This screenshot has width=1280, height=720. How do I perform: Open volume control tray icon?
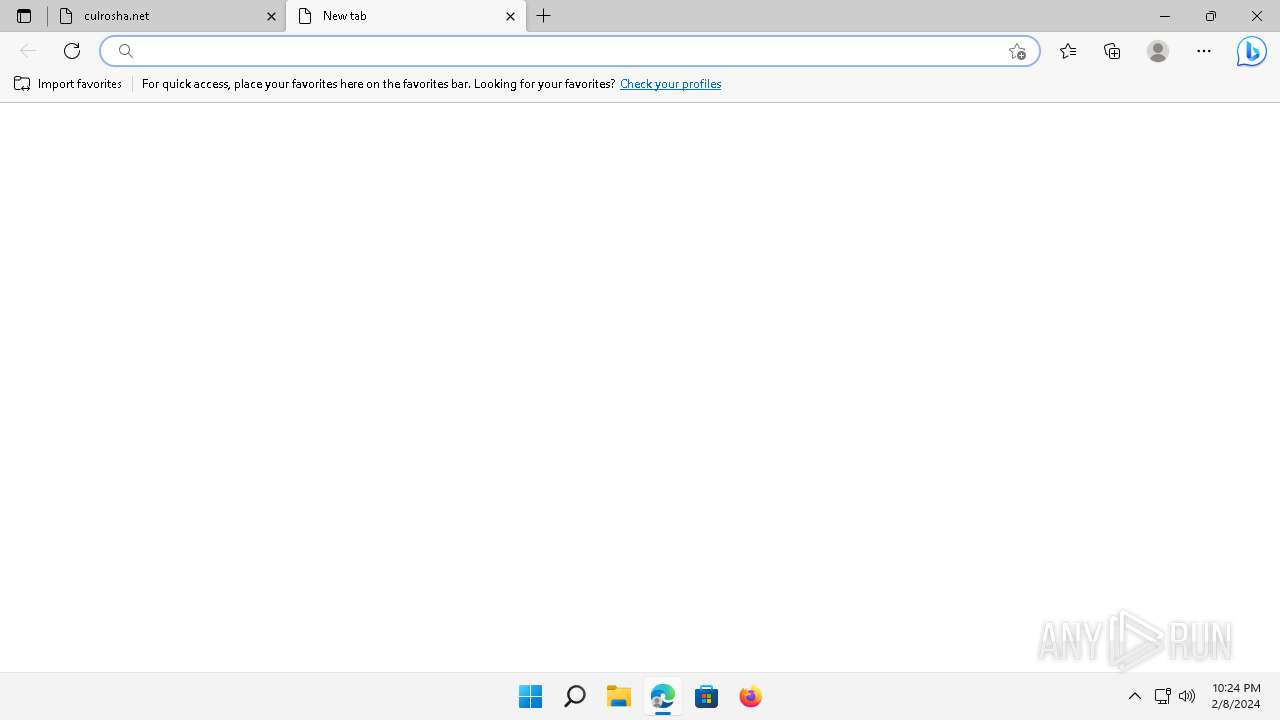tap(1187, 696)
